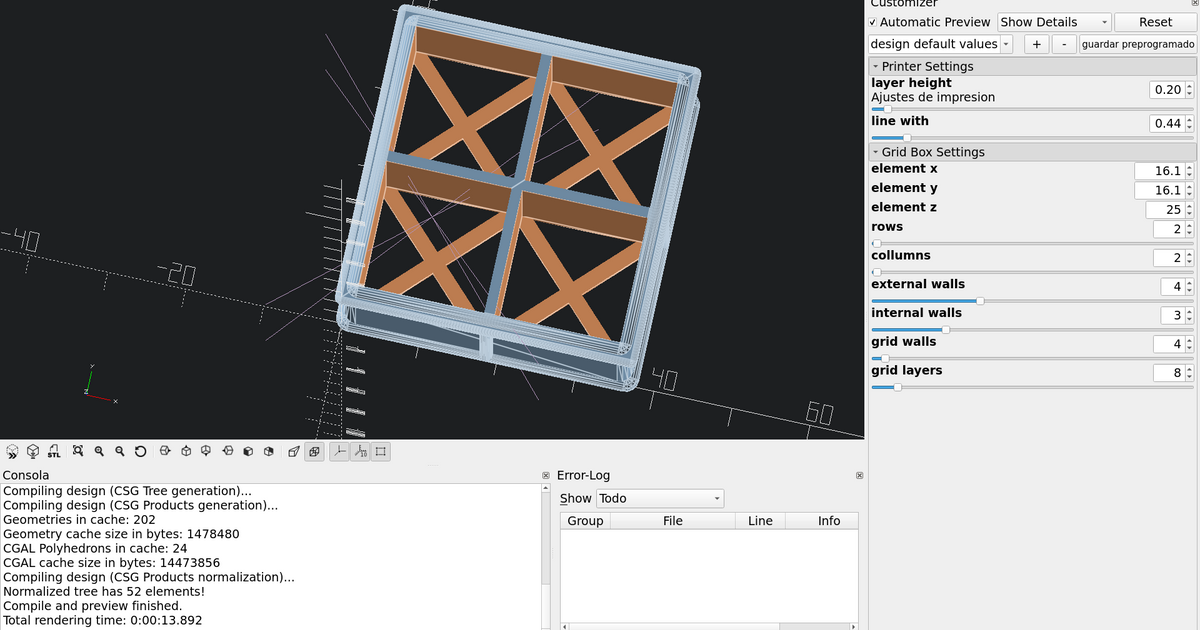
Task: Toggle the Show Axes icon
Action: [339, 451]
